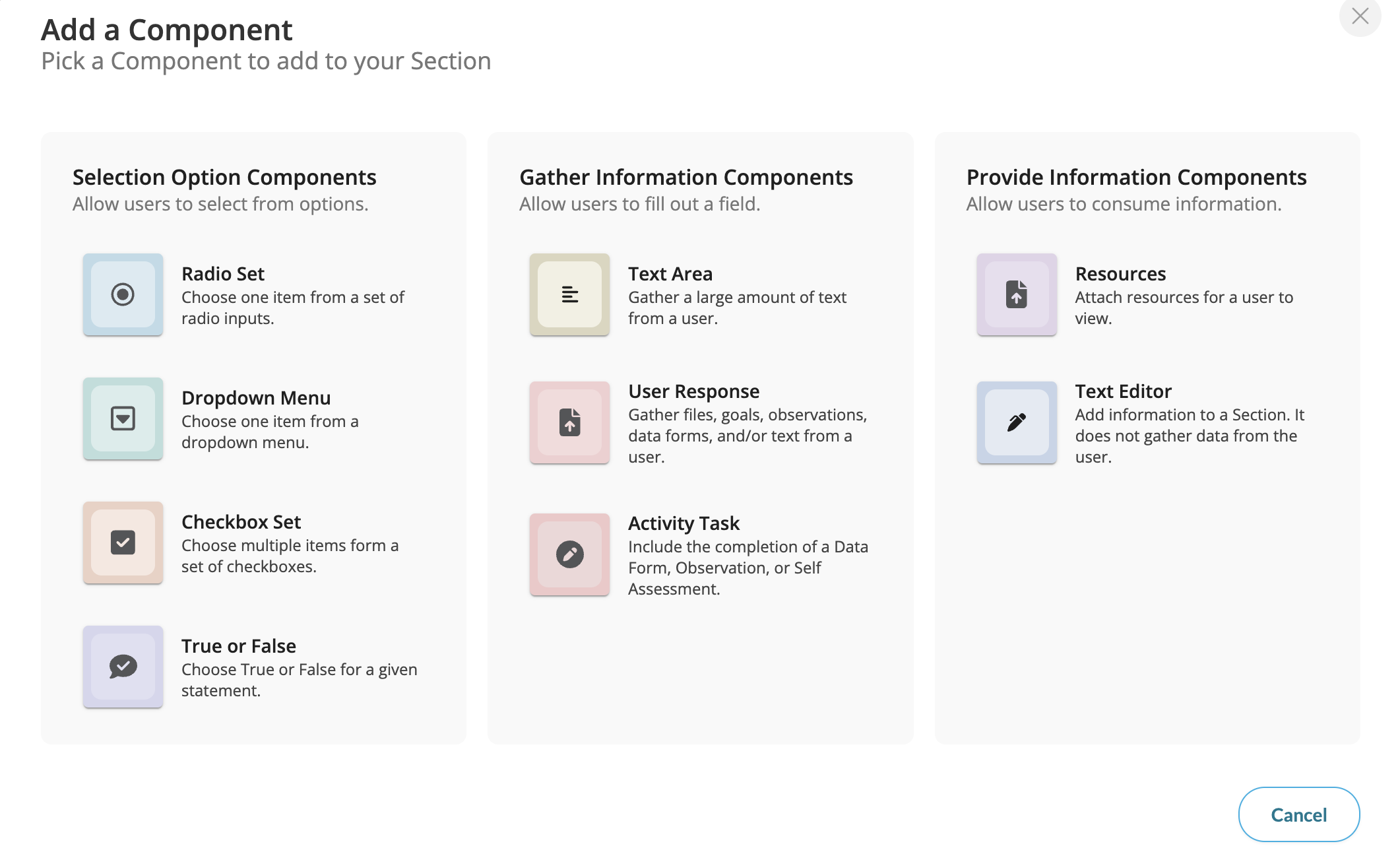The image size is (1400, 854).
Task: Click the 'Radio Set' title text
Action: 223,273
